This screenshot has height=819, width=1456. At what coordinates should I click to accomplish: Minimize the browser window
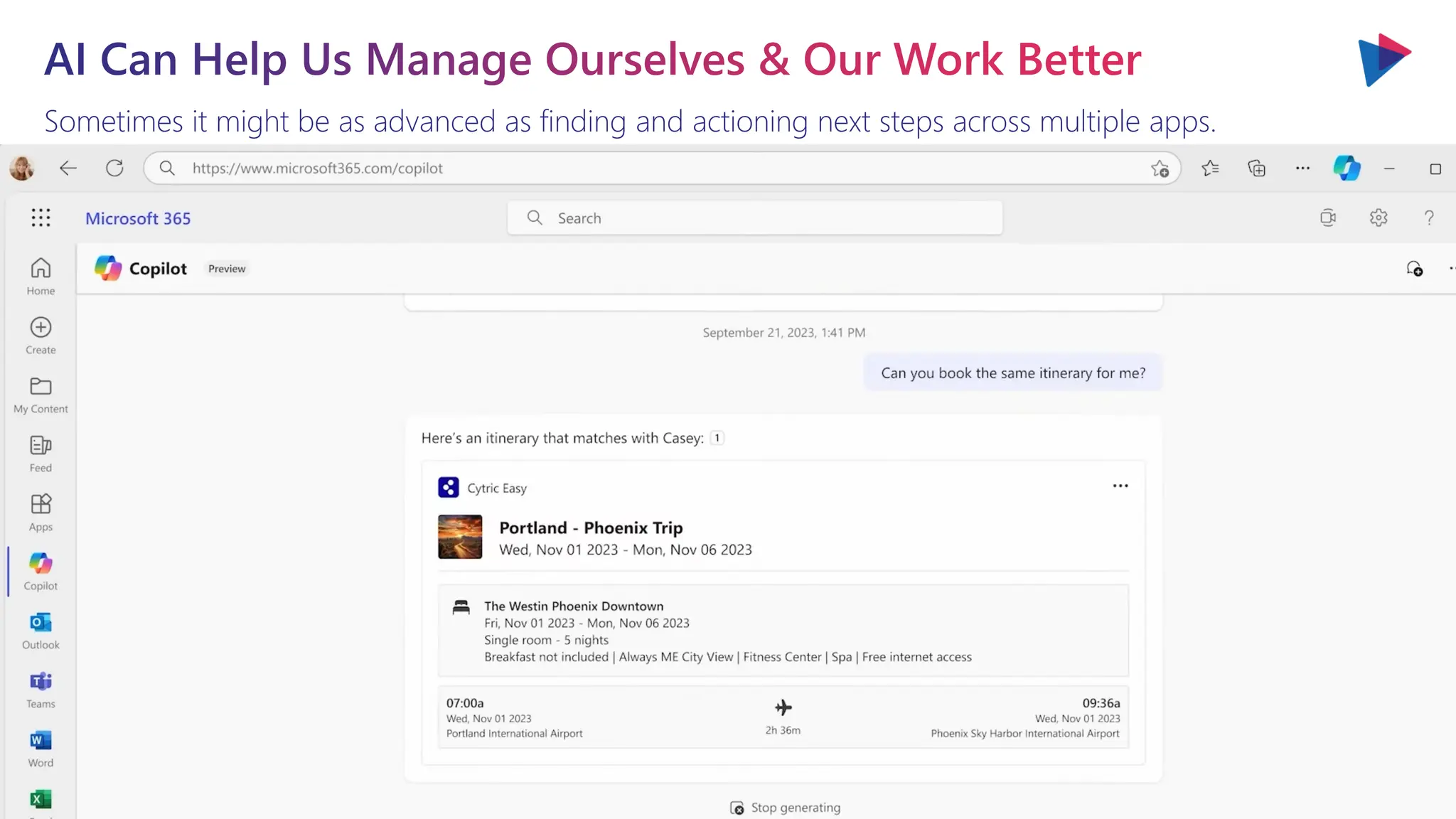click(x=1389, y=168)
